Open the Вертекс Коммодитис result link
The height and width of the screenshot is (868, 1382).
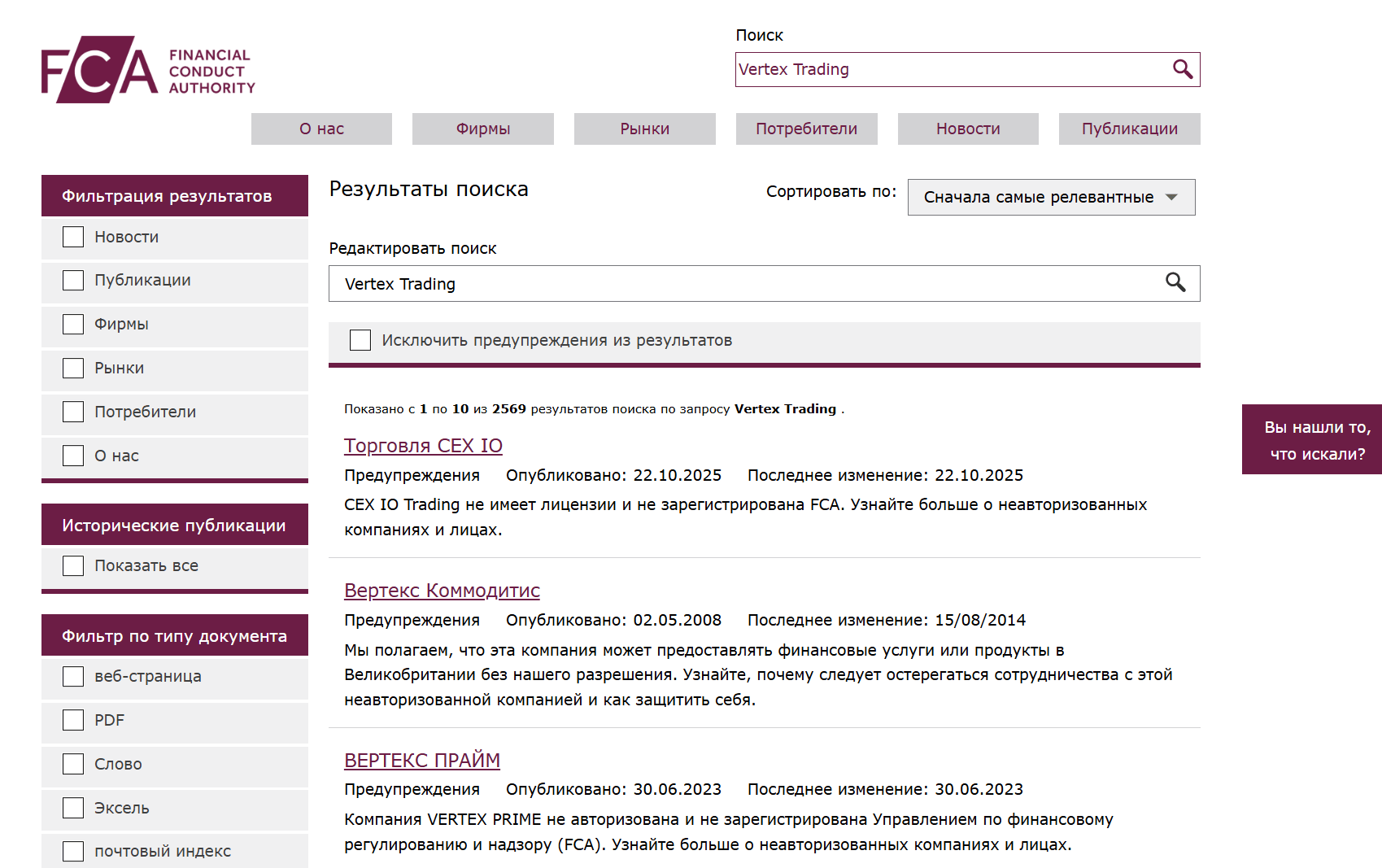point(442,591)
